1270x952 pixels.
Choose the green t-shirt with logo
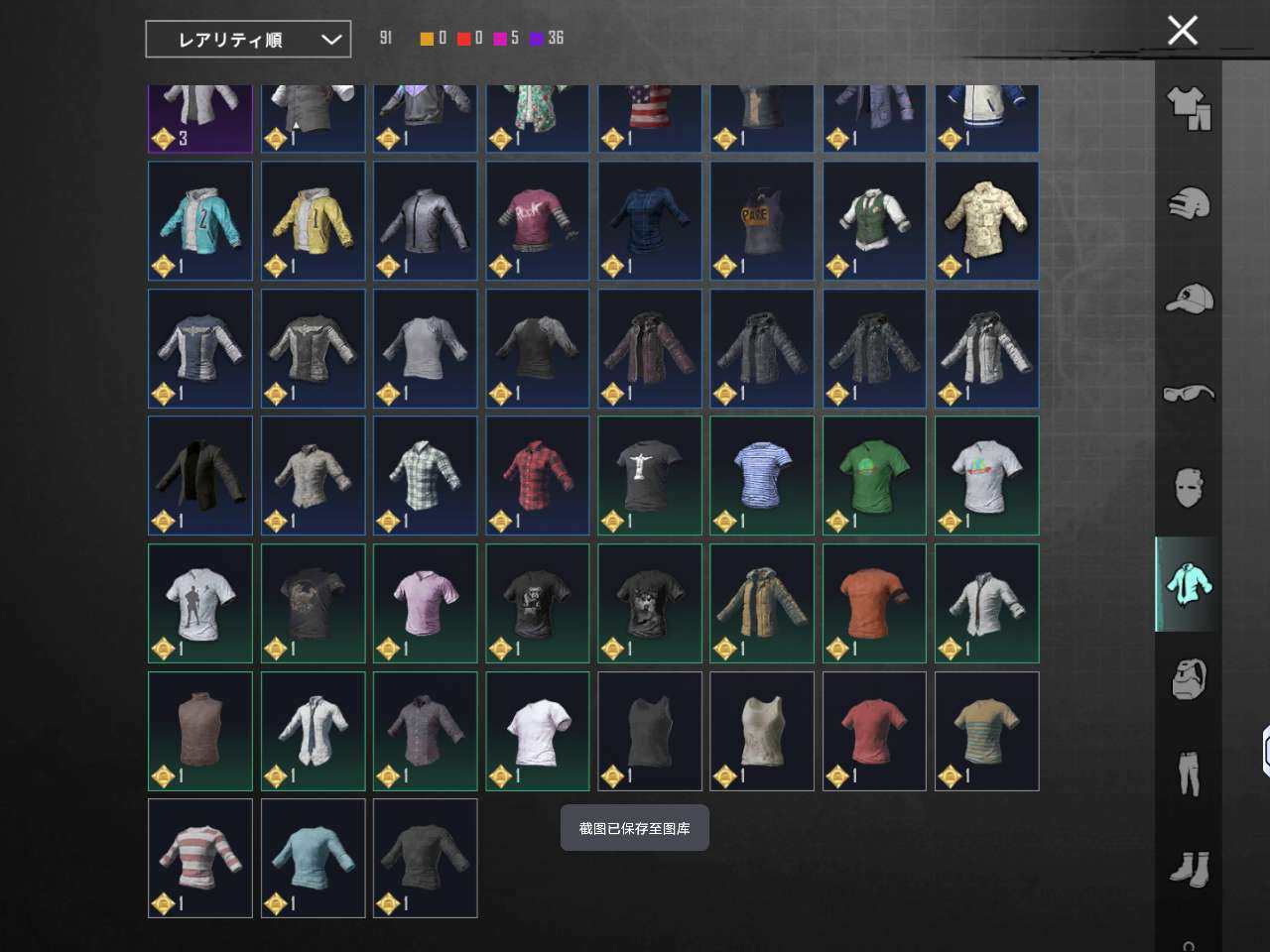point(874,476)
